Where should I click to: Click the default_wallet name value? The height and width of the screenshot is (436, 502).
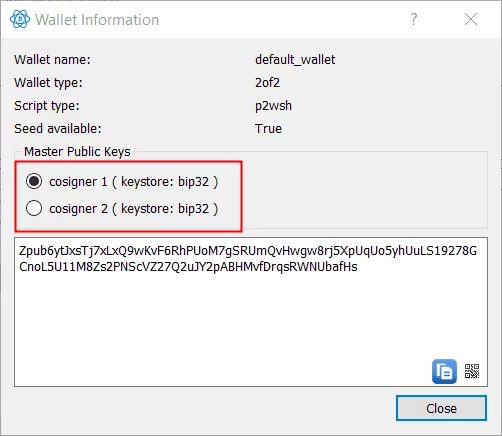coord(295,60)
